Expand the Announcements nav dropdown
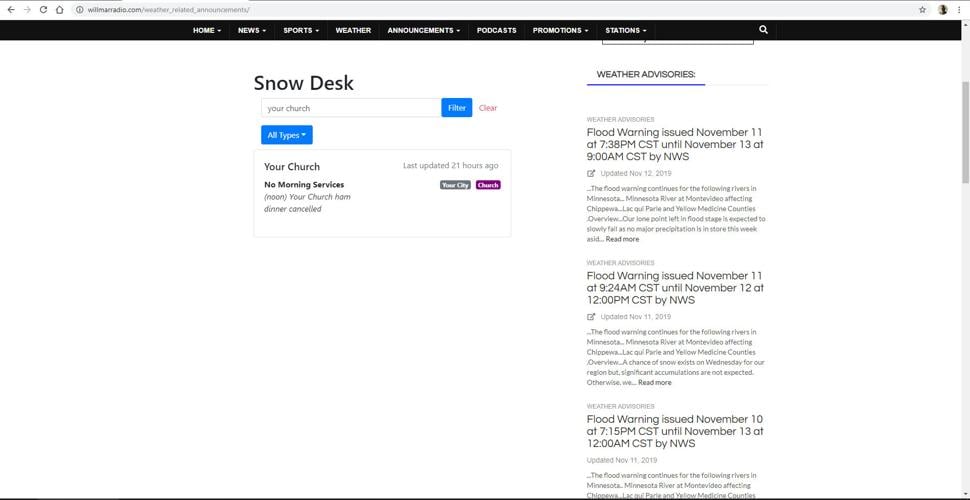This screenshot has height=500, width=970. click(x=424, y=30)
